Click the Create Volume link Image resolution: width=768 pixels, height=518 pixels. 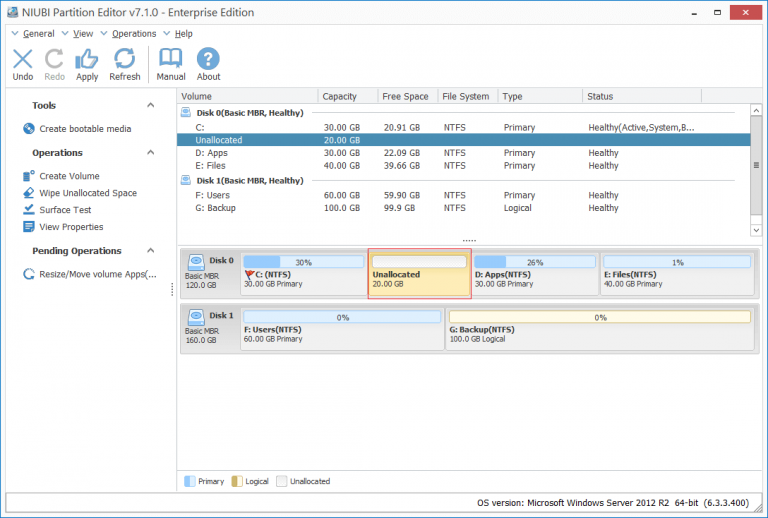pyautogui.click(x=69, y=176)
